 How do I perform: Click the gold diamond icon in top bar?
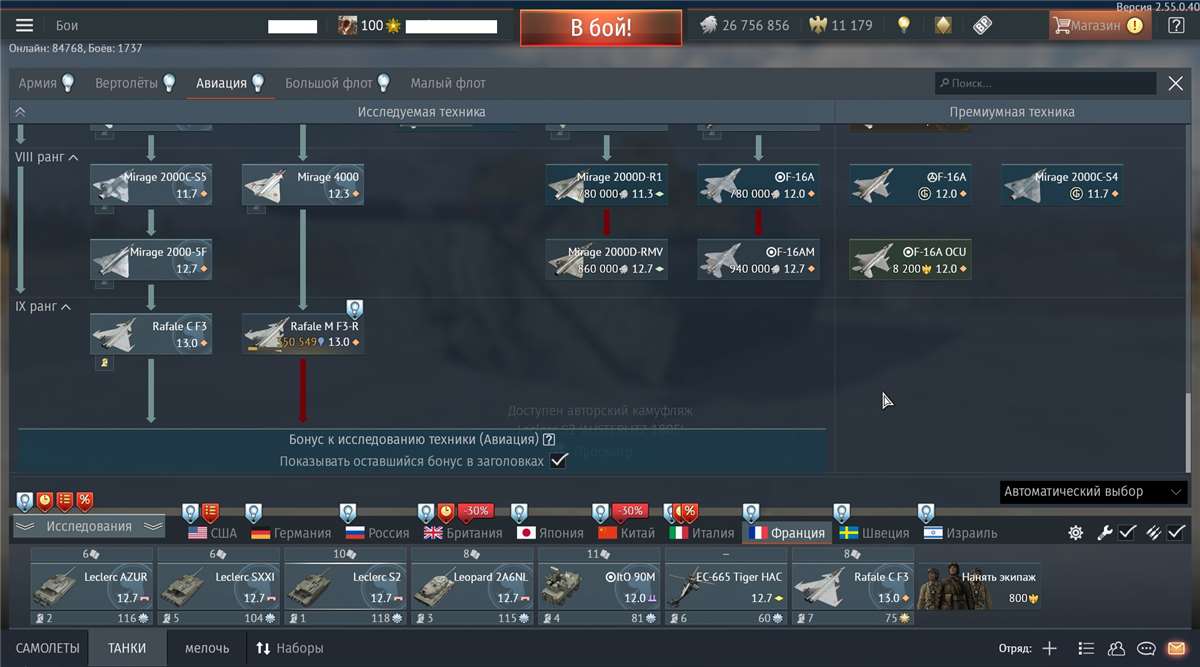(943, 25)
